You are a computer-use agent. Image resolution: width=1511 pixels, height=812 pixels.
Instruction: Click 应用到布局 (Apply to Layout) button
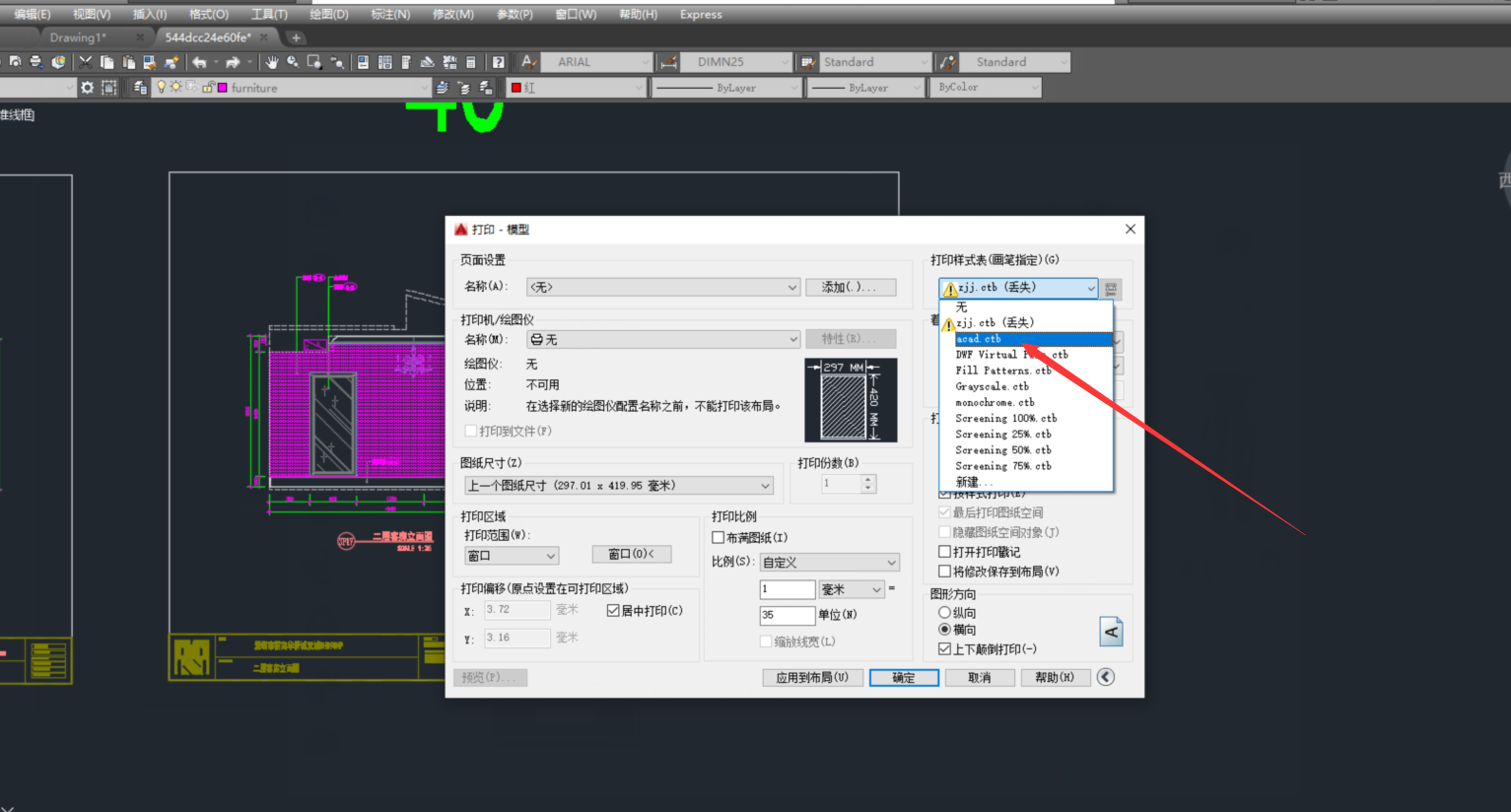[x=812, y=678]
